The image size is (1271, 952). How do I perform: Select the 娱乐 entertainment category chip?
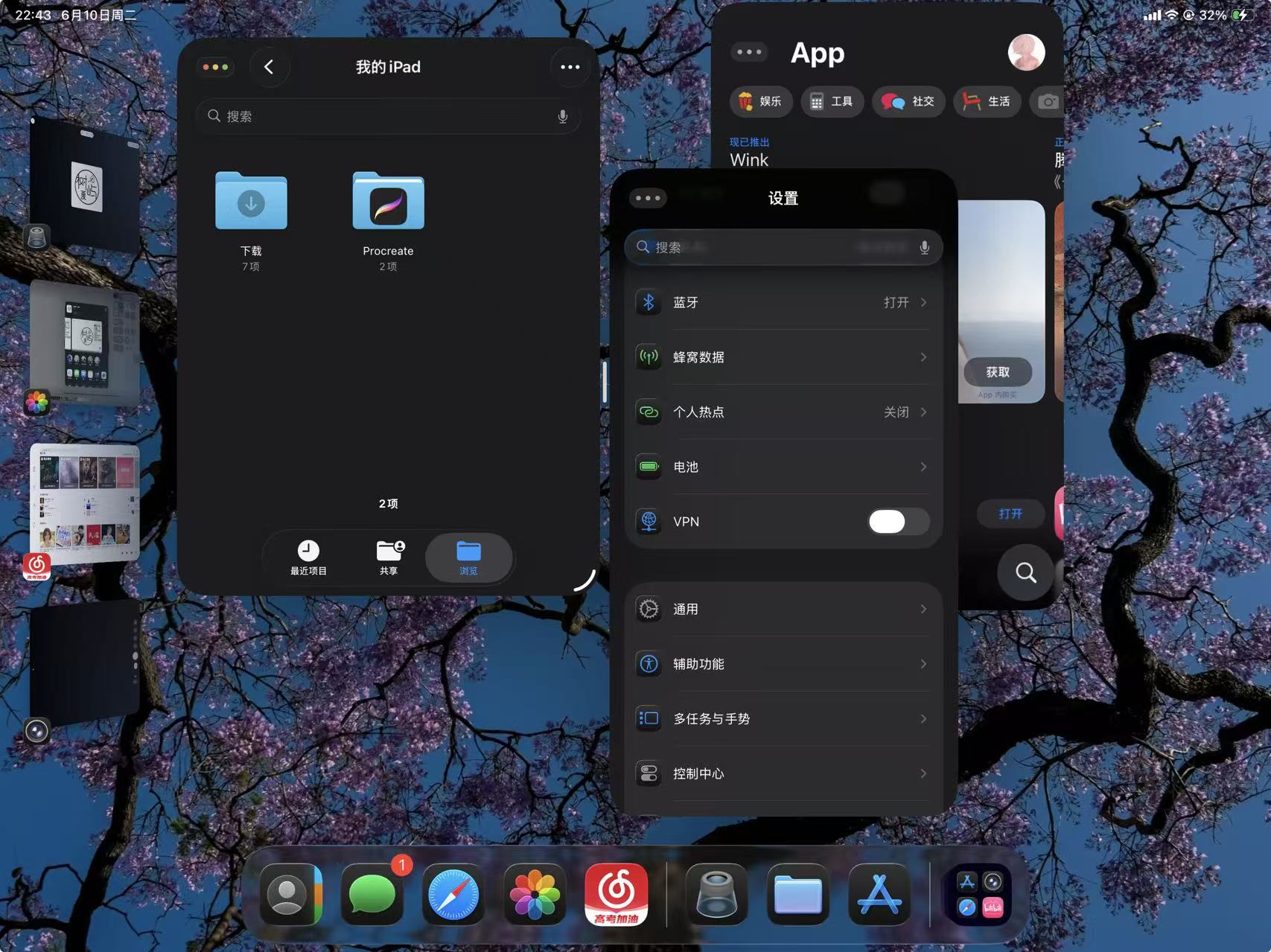tap(760, 101)
